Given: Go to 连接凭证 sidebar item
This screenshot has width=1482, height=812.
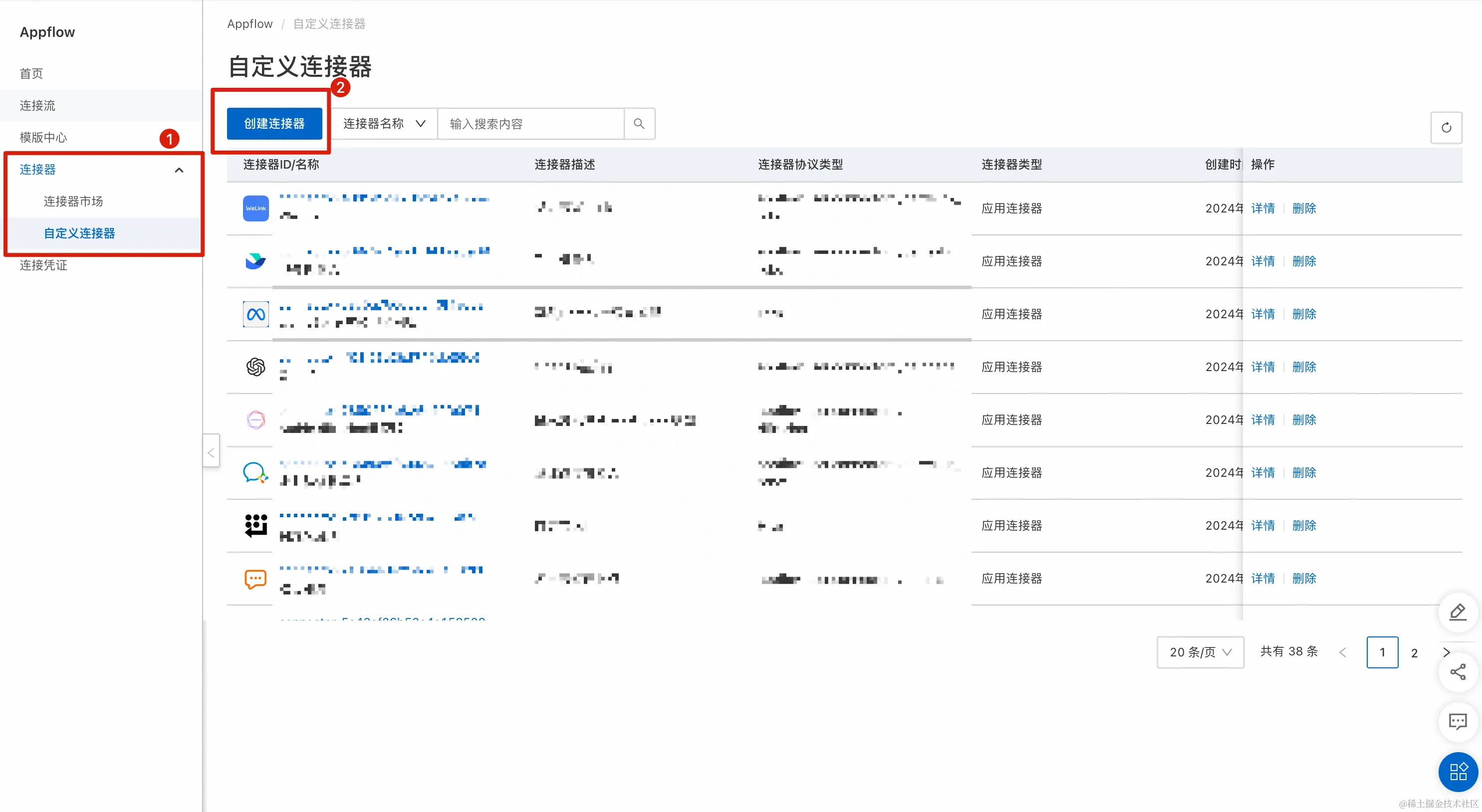Looking at the screenshot, I should [x=43, y=265].
